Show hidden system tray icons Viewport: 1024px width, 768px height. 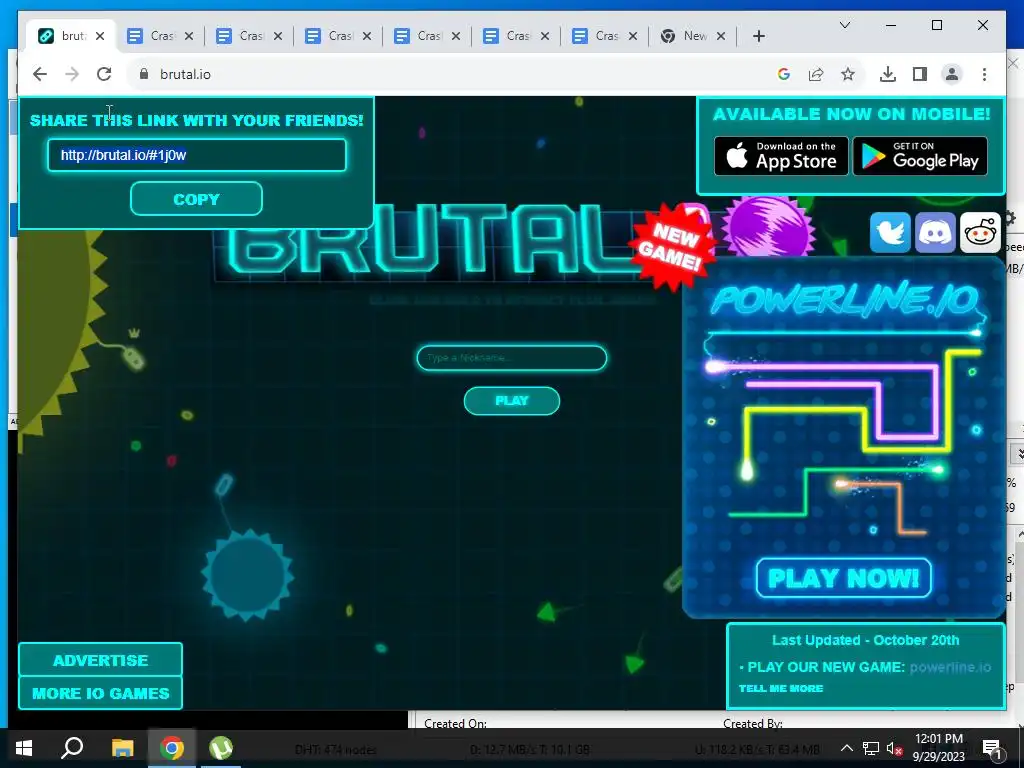click(x=846, y=748)
